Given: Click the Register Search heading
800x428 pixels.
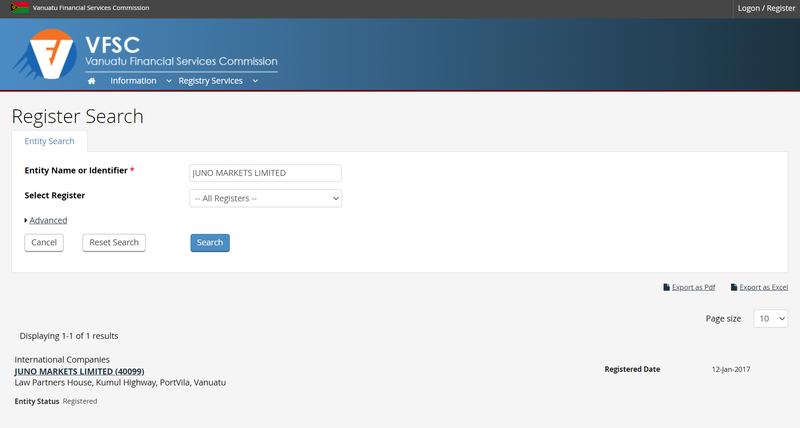Looking at the screenshot, I should tap(78, 116).
